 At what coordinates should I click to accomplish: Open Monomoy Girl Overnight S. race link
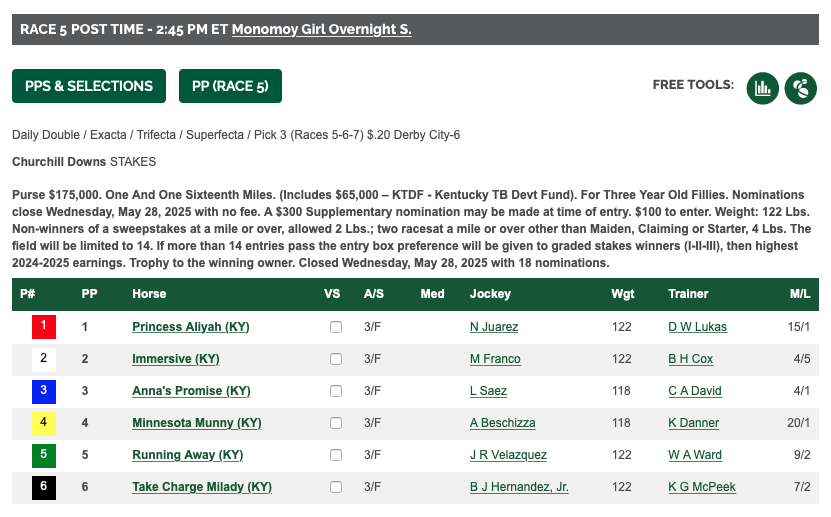321,29
